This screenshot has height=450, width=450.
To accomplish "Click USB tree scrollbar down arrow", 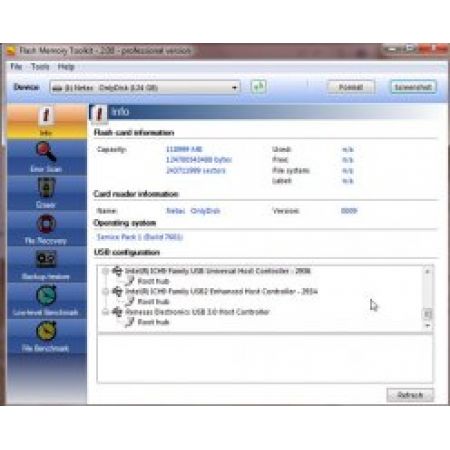I will point(427,326).
